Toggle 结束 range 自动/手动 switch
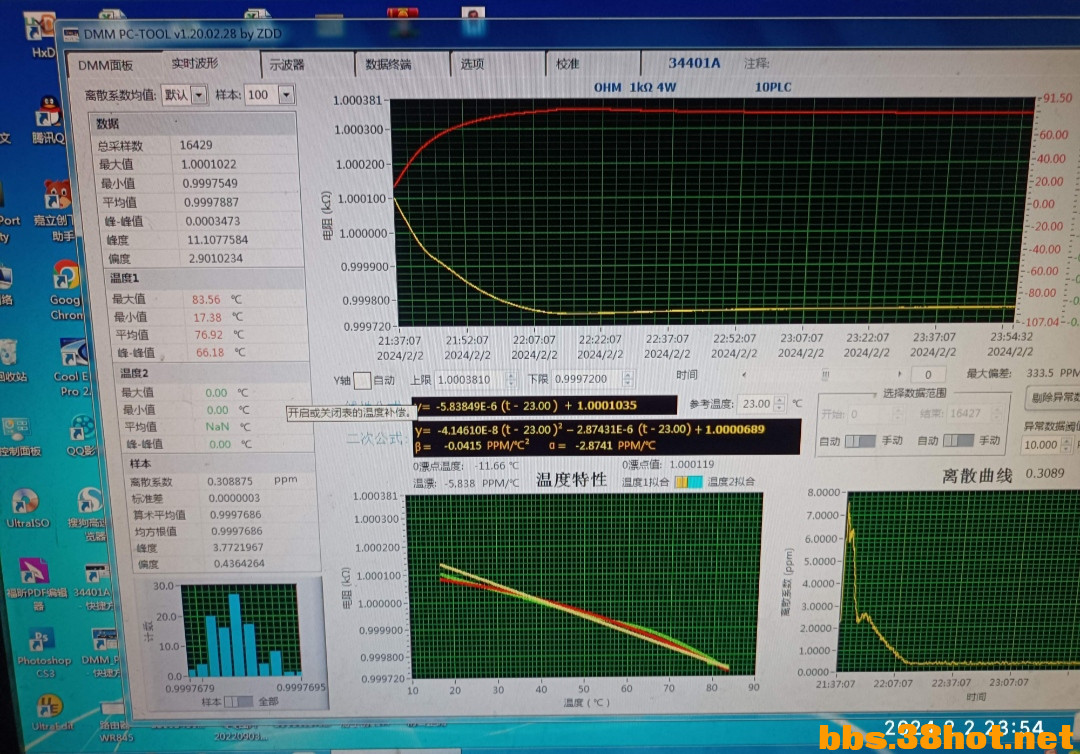Viewport: 1080px width, 754px height. click(x=958, y=440)
